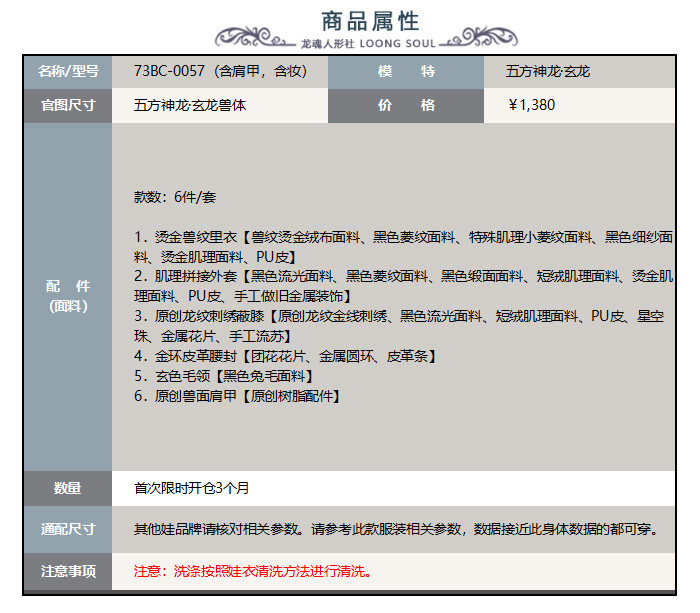This screenshot has height=613, width=700.
Task: Select the 数量 label cell
Action: pos(68,488)
